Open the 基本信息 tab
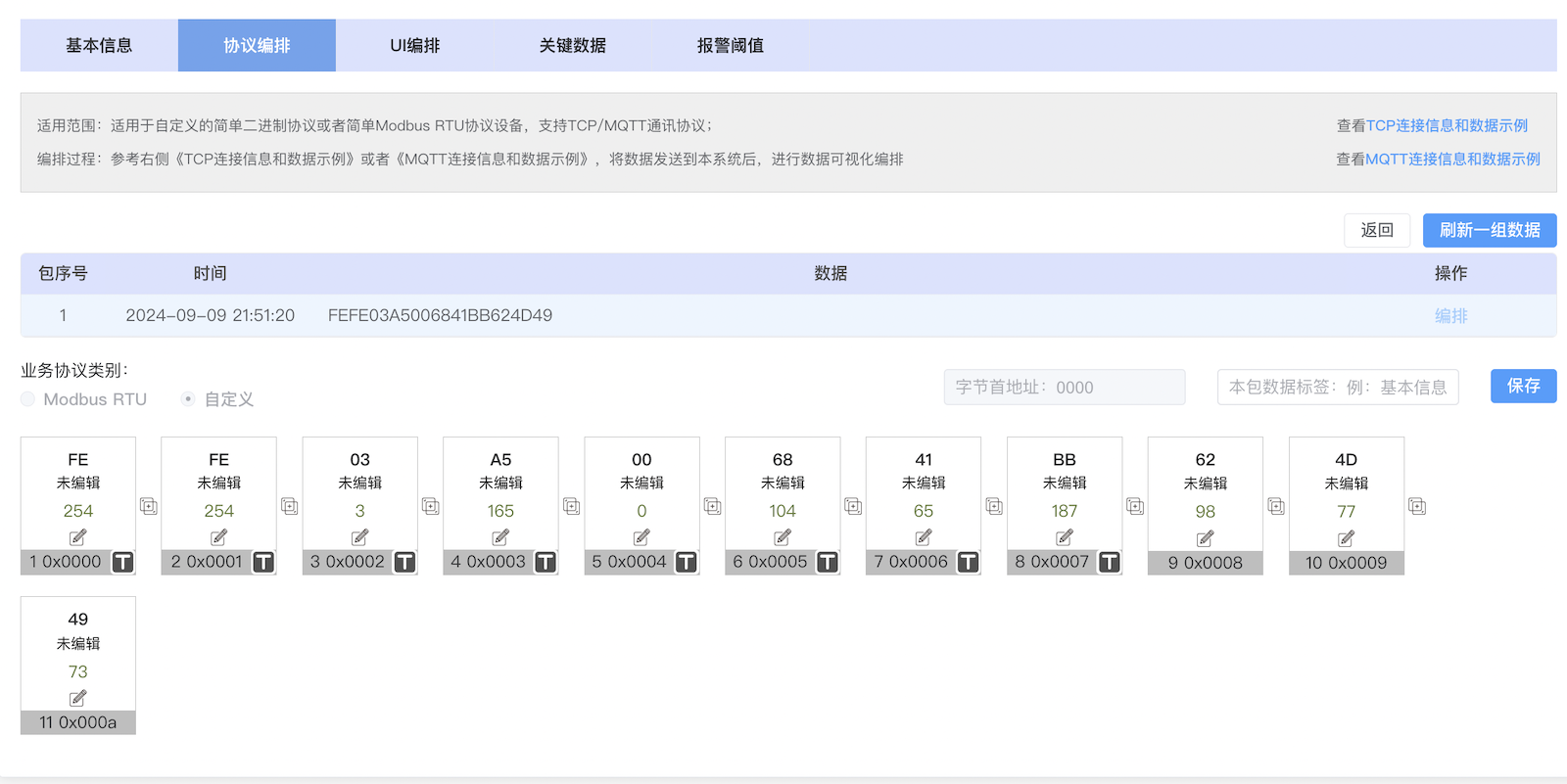 click(99, 45)
